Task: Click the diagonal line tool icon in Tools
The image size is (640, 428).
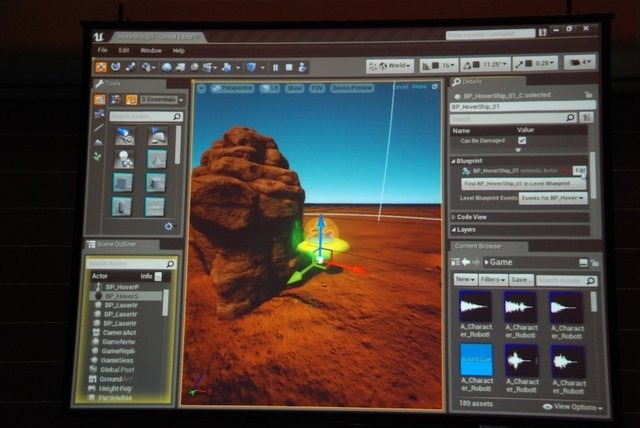Action: [98, 128]
